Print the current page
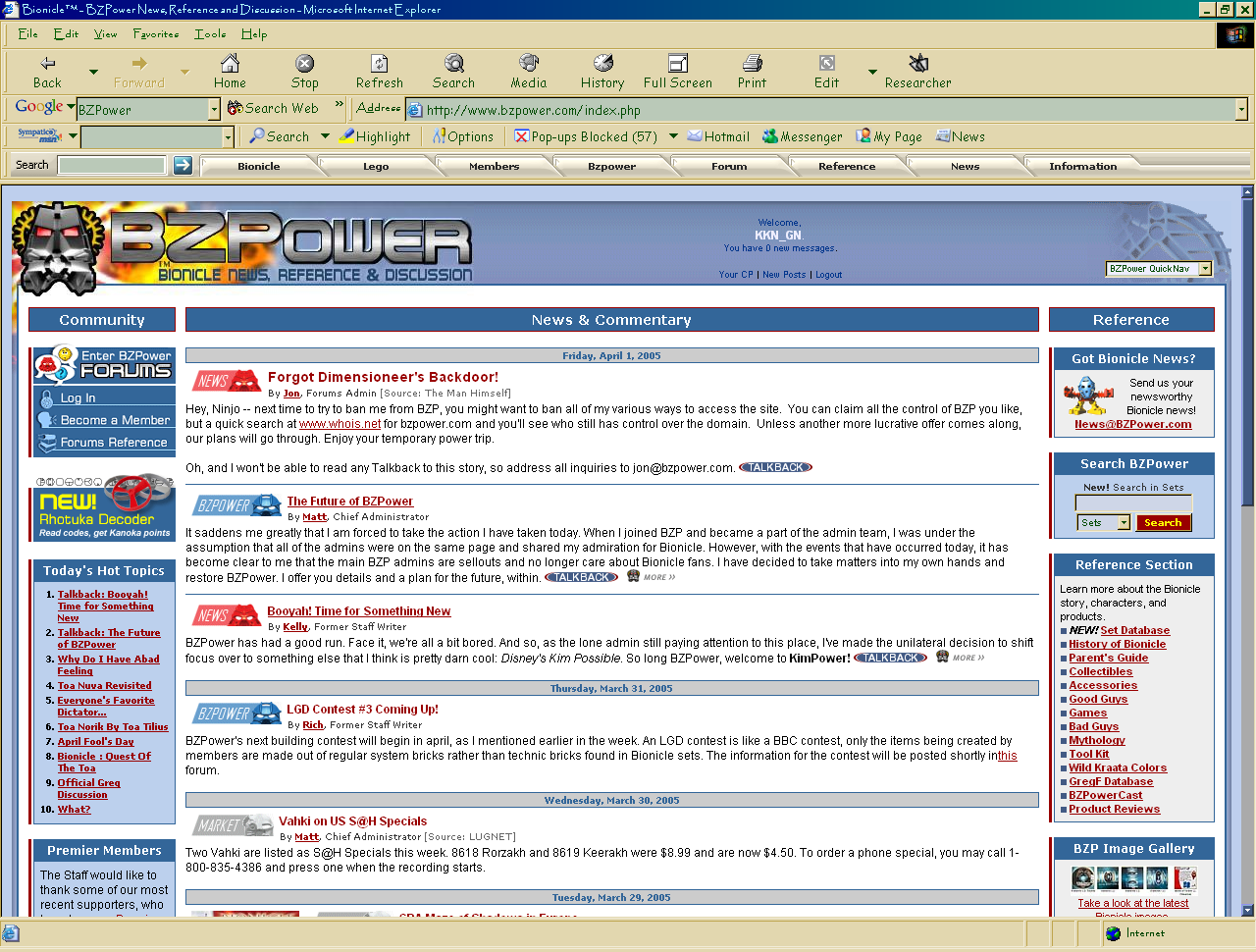Screen dimensions: 1256x952 753,72
